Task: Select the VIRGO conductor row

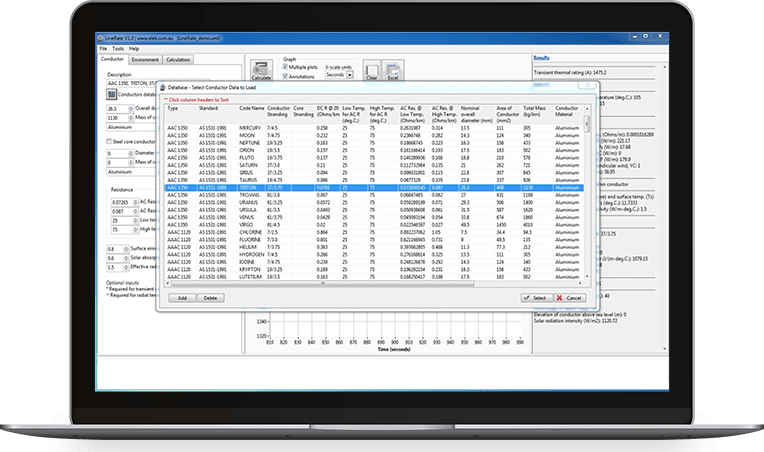Action: [x=374, y=225]
